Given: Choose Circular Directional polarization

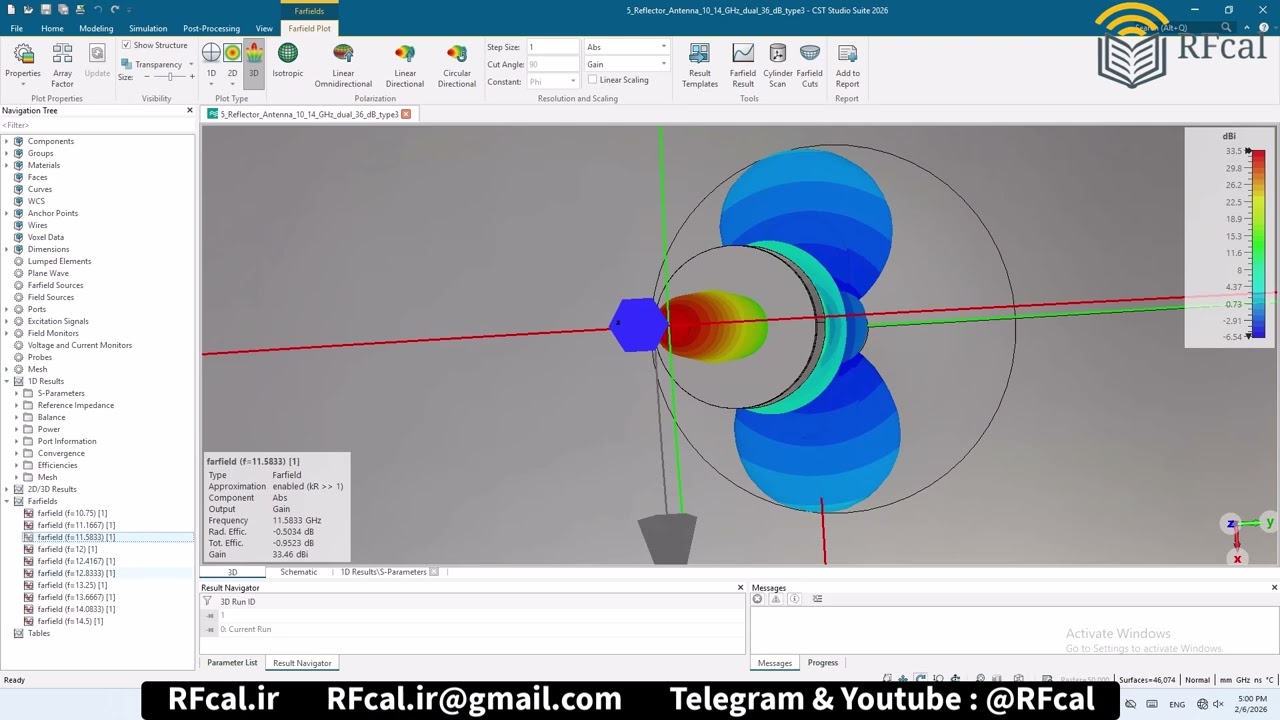Looking at the screenshot, I should (x=457, y=65).
